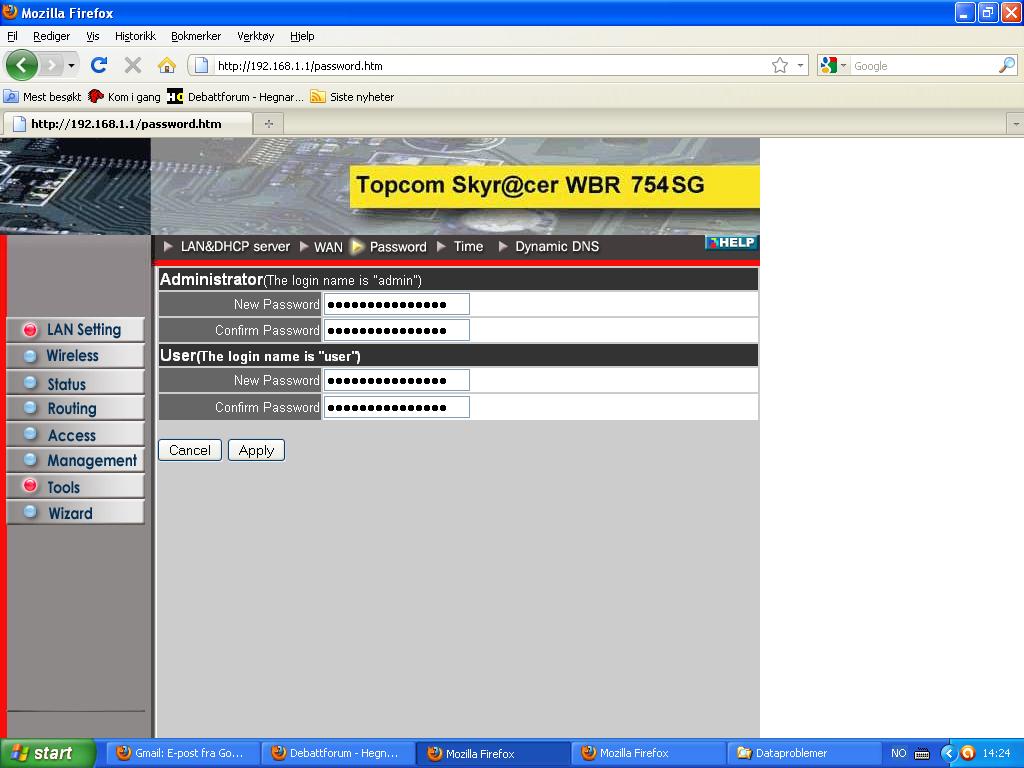Image resolution: width=1024 pixels, height=768 pixels.
Task: Reload the page with the blue refresh icon
Action: [99, 65]
